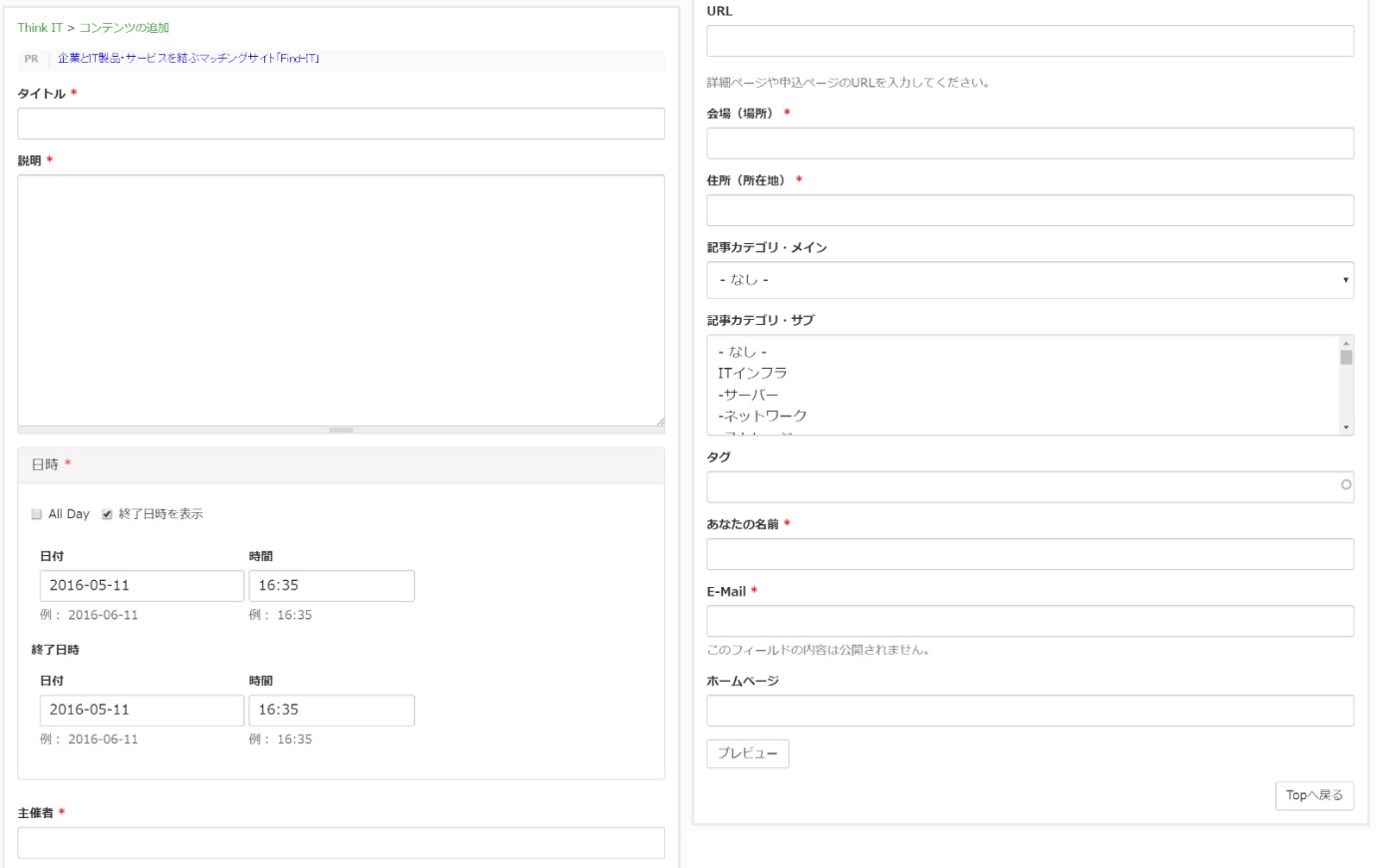Click the autocomplete circle icon in タグ field

[1345, 485]
